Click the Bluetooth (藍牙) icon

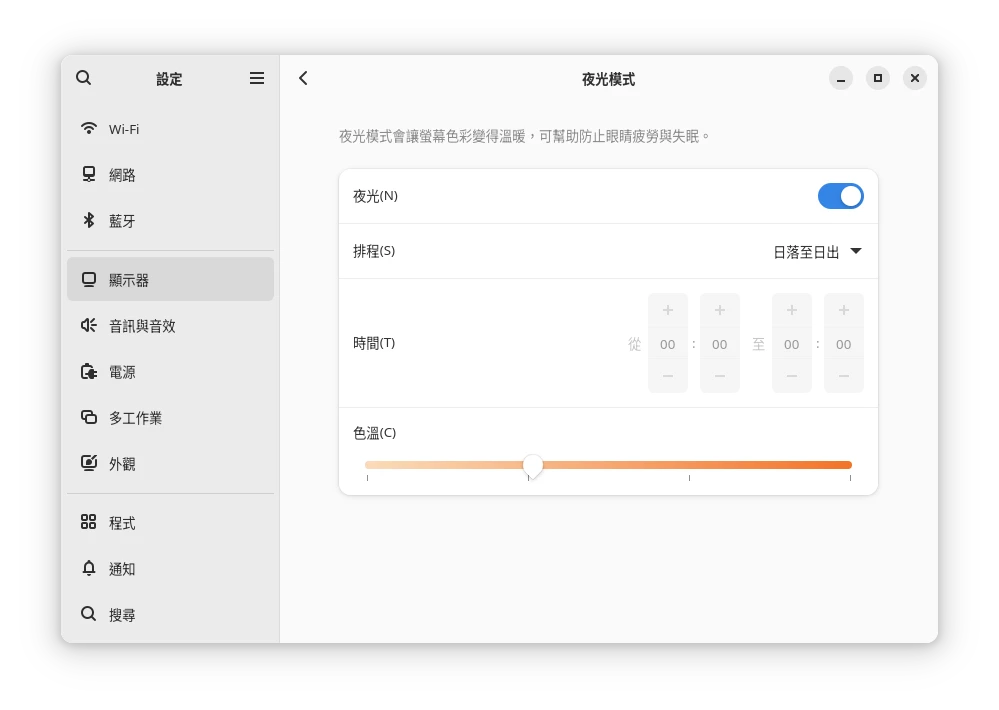point(89,221)
